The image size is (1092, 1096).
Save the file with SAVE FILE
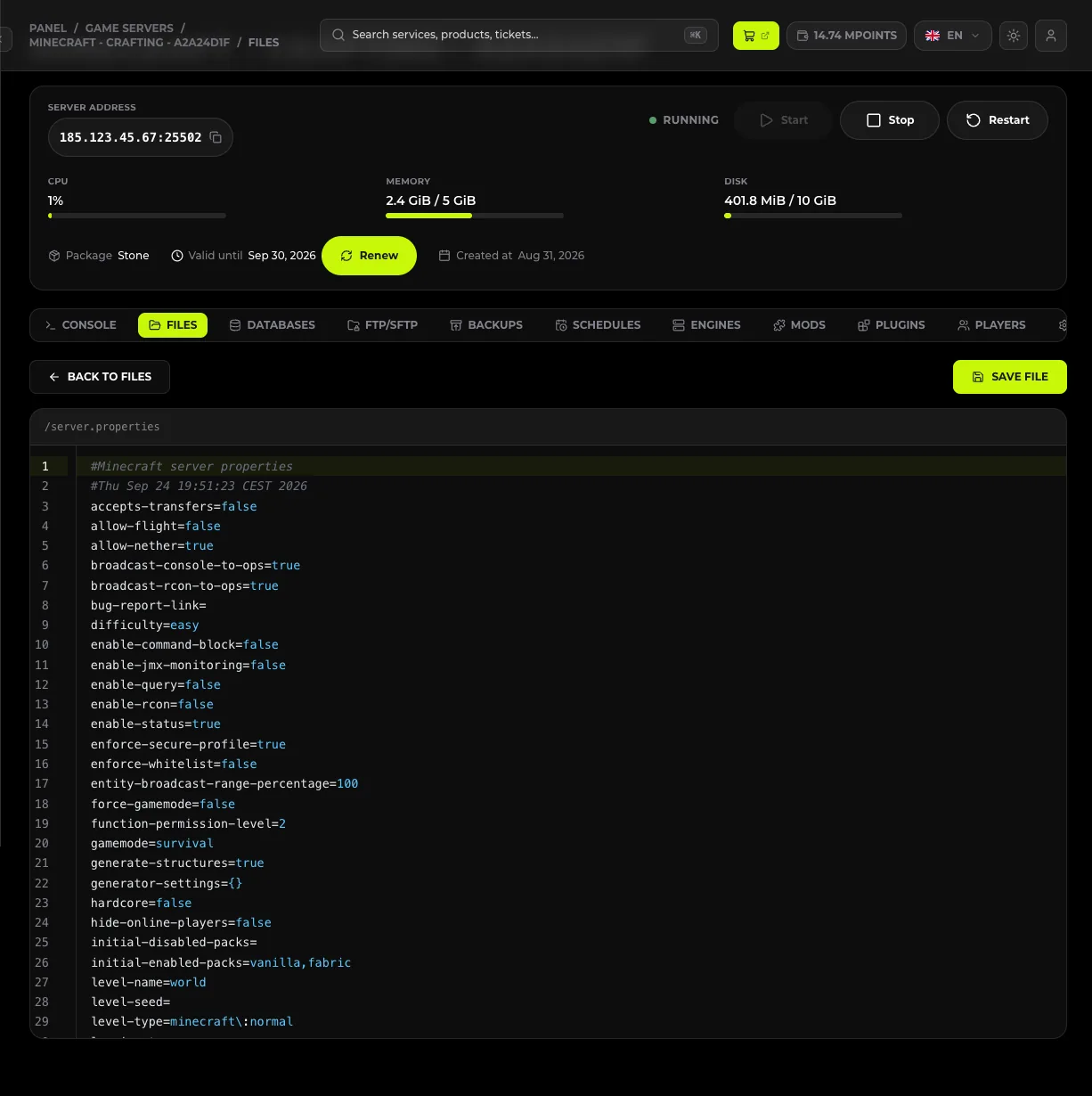(x=1010, y=377)
